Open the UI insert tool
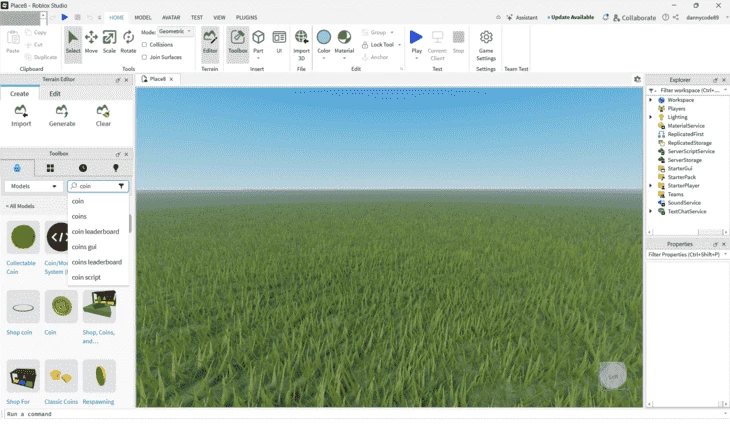 [x=279, y=42]
